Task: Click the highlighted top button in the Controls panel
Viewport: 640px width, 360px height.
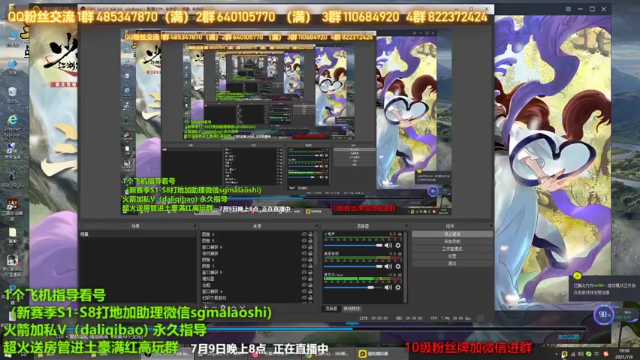Action: tap(452, 234)
